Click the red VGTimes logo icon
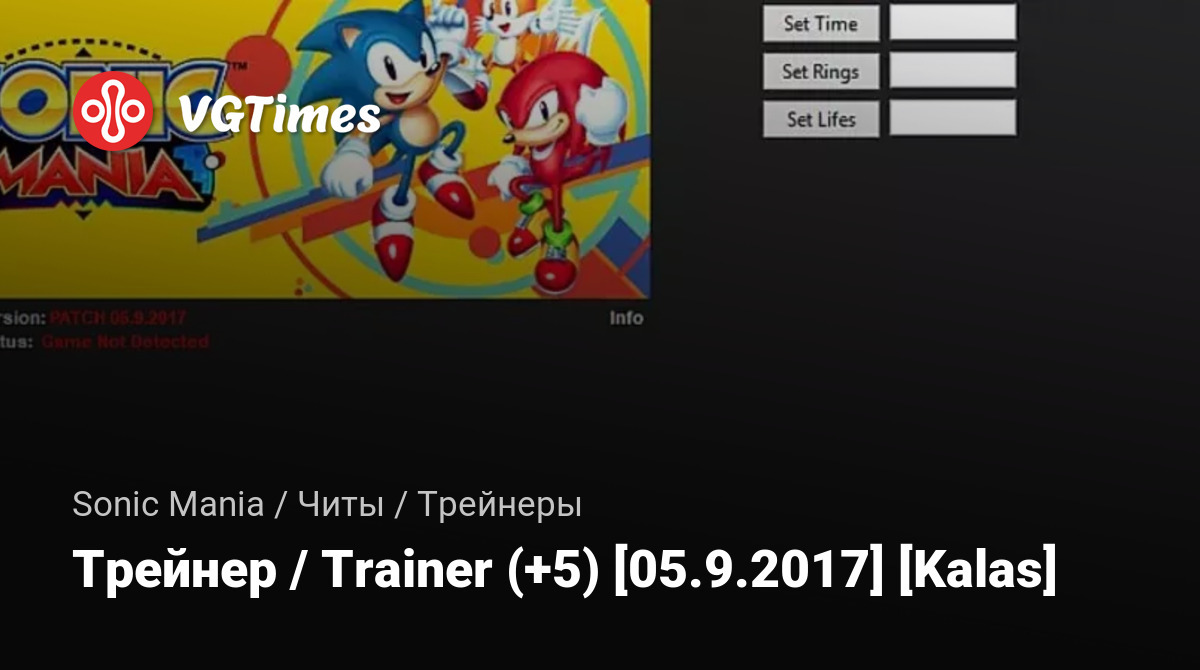 click(x=113, y=112)
